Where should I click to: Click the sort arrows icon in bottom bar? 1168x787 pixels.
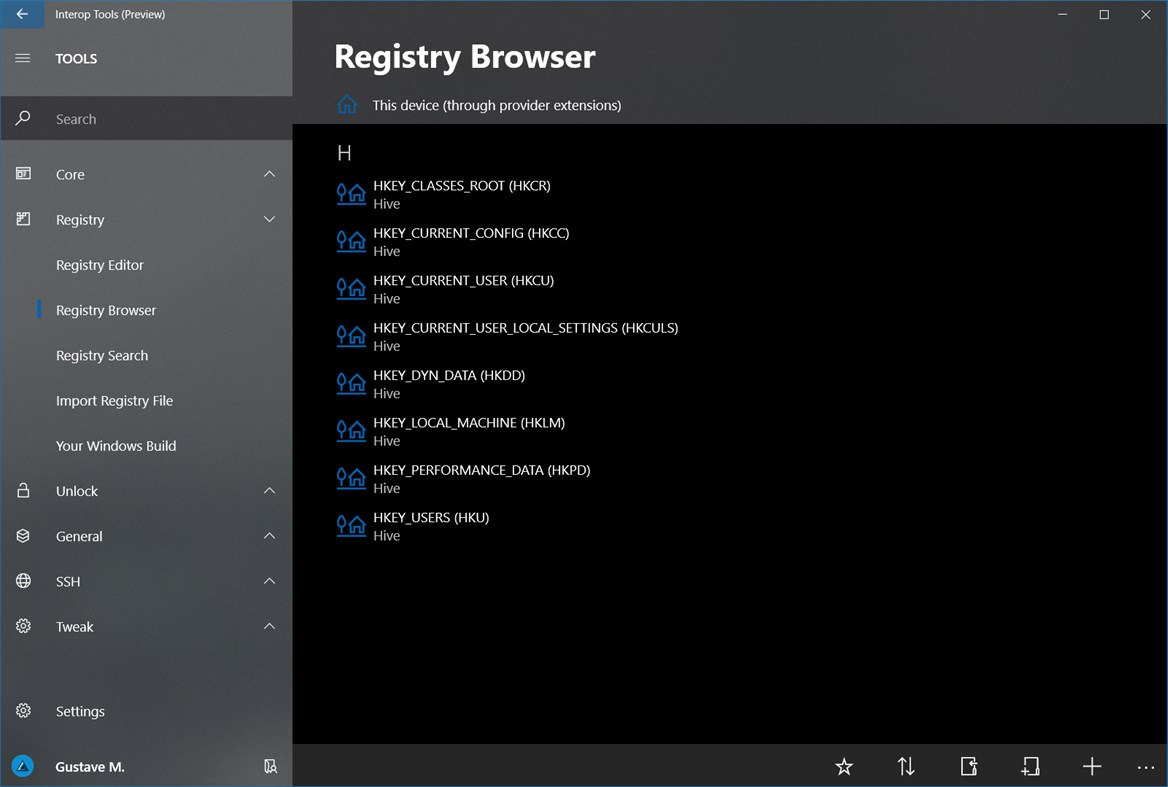(906, 766)
